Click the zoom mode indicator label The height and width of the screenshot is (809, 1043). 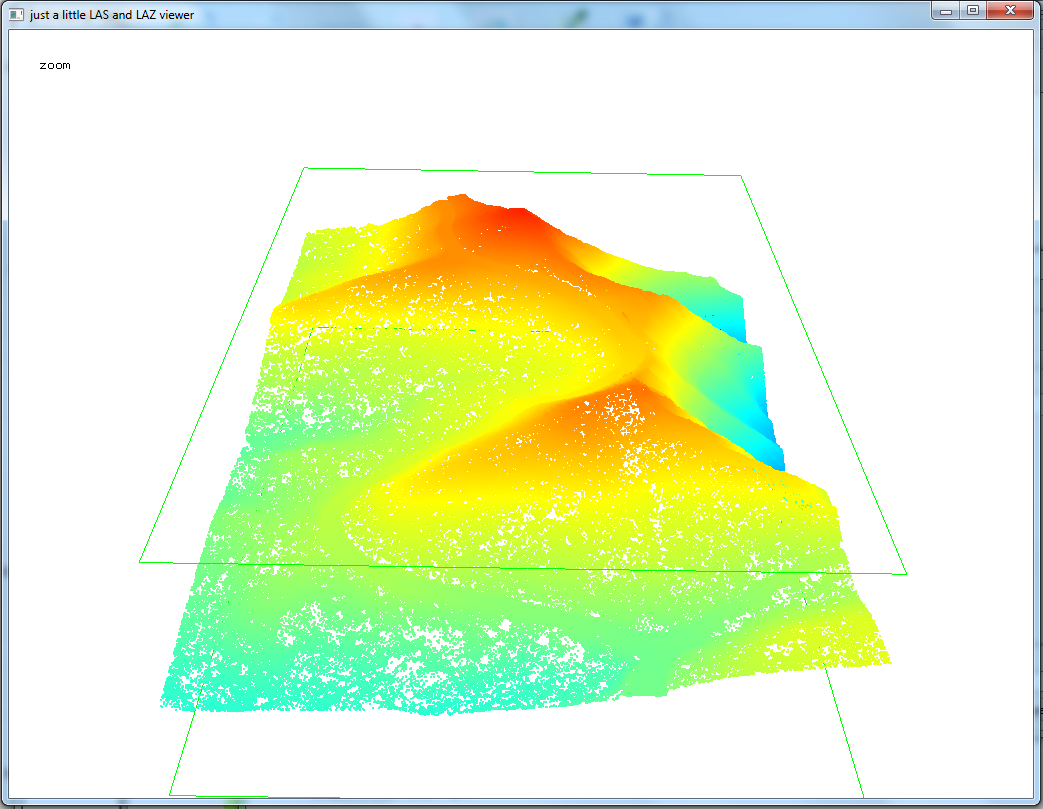(55, 64)
